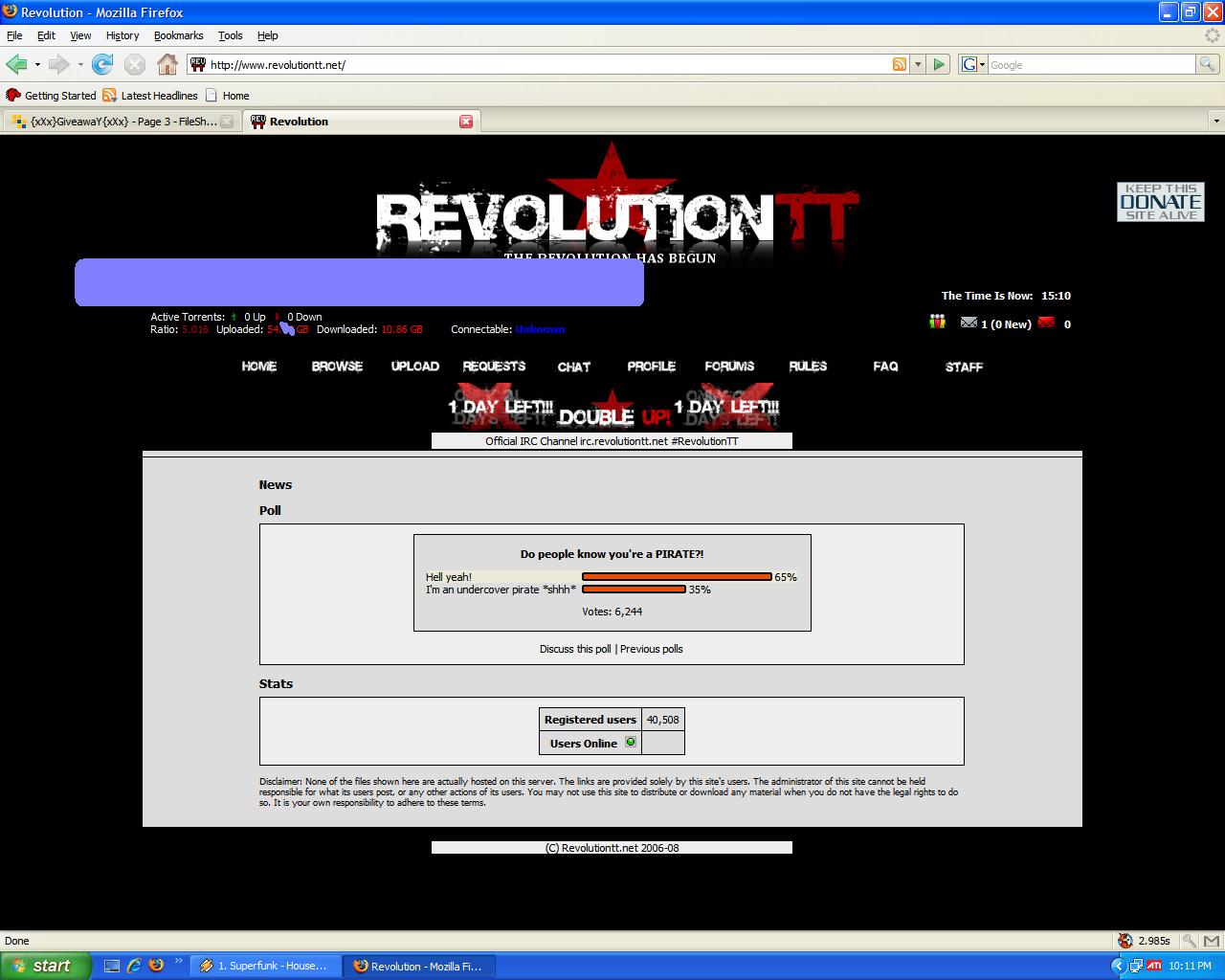This screenshot has height=980, width=1225.
Task: Expand the Quick Launch overflow chevron
Action: (178, 961)
